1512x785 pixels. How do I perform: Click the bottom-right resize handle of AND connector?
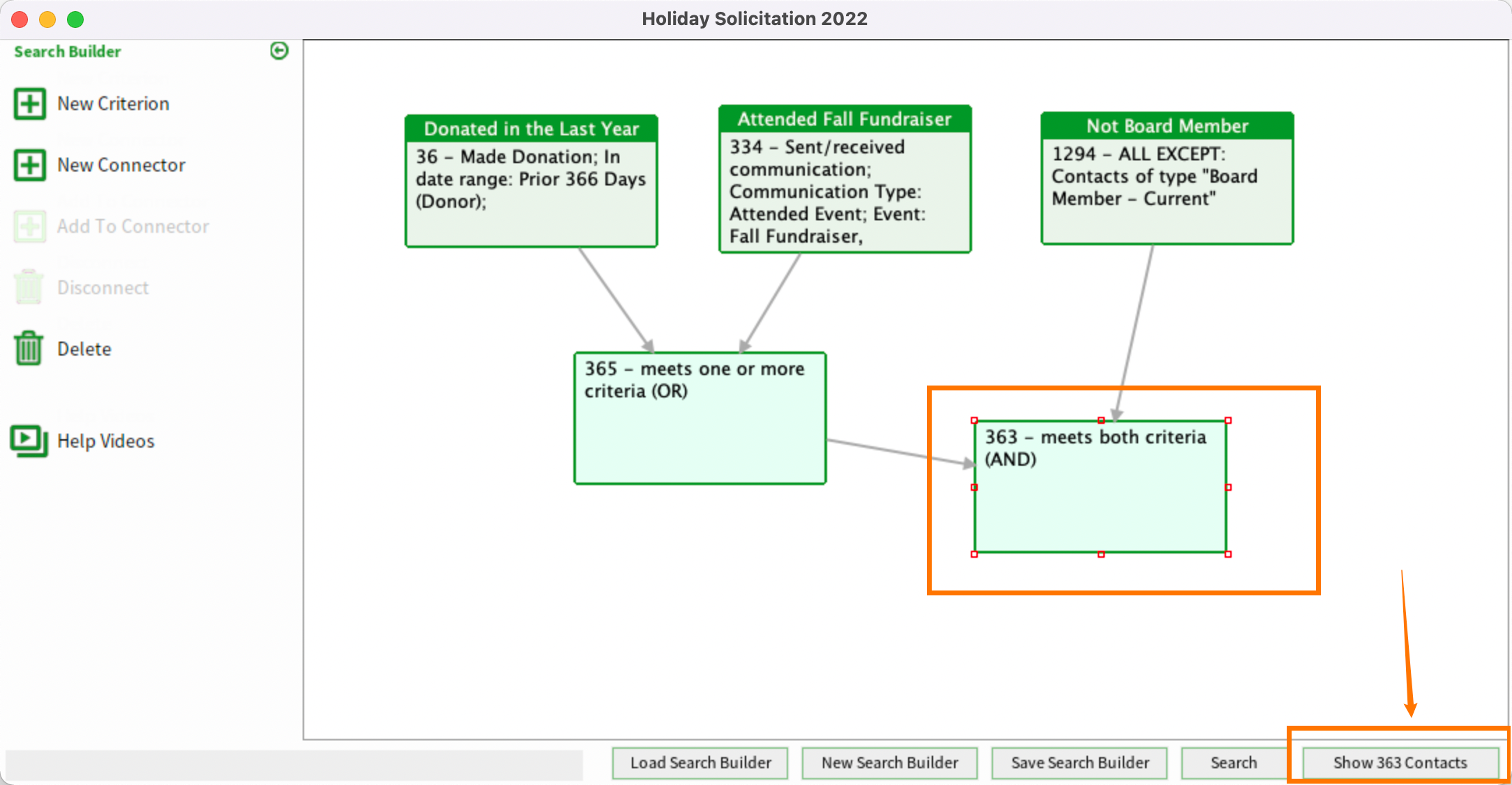point(1228,554)
